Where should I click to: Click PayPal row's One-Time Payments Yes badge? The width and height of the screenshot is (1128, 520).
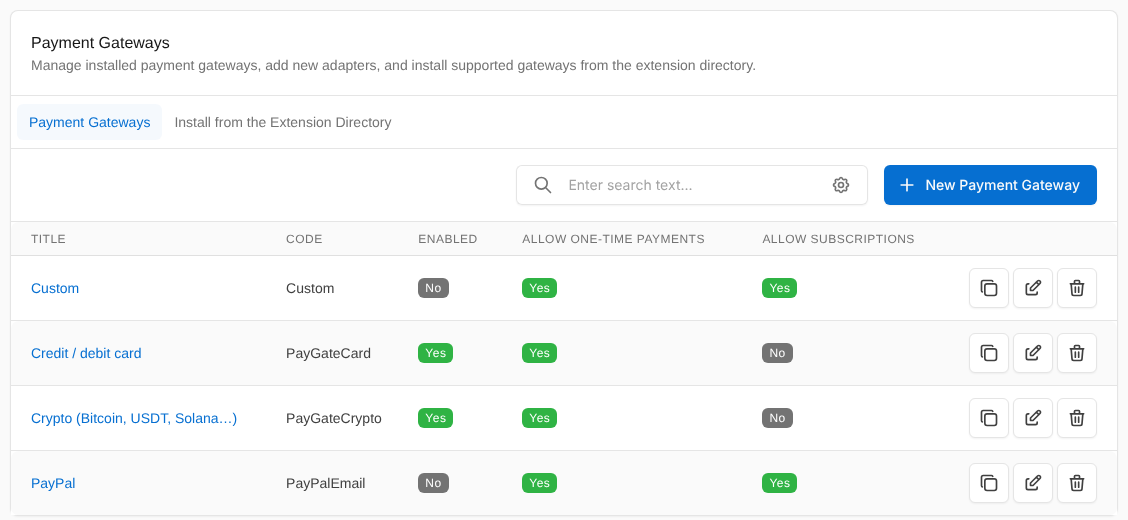click(x=540, y=483)
